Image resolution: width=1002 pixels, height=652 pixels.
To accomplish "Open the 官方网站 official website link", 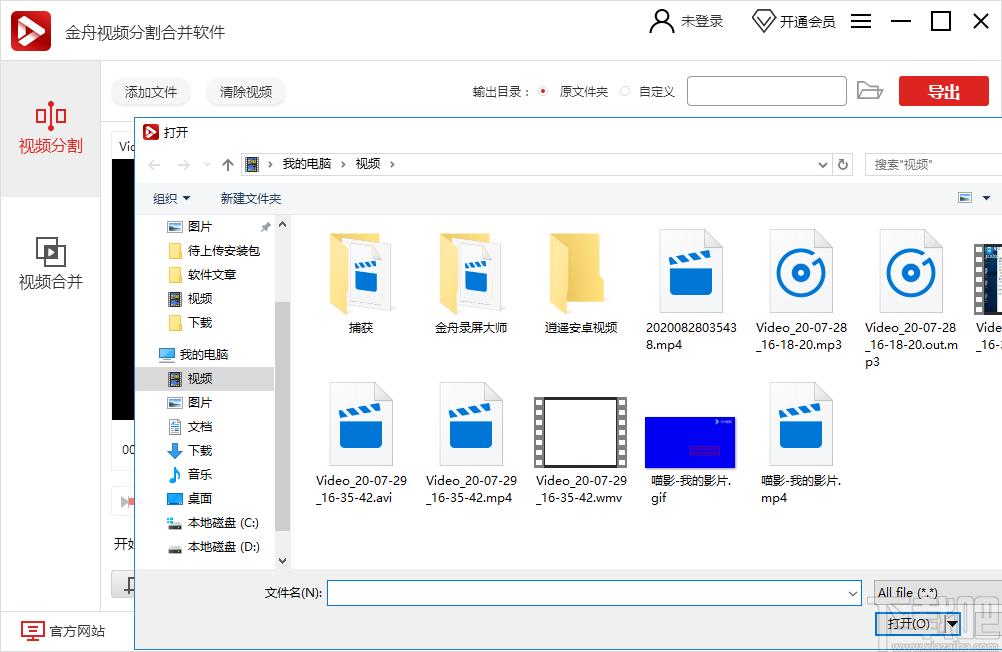I will 63,631.
